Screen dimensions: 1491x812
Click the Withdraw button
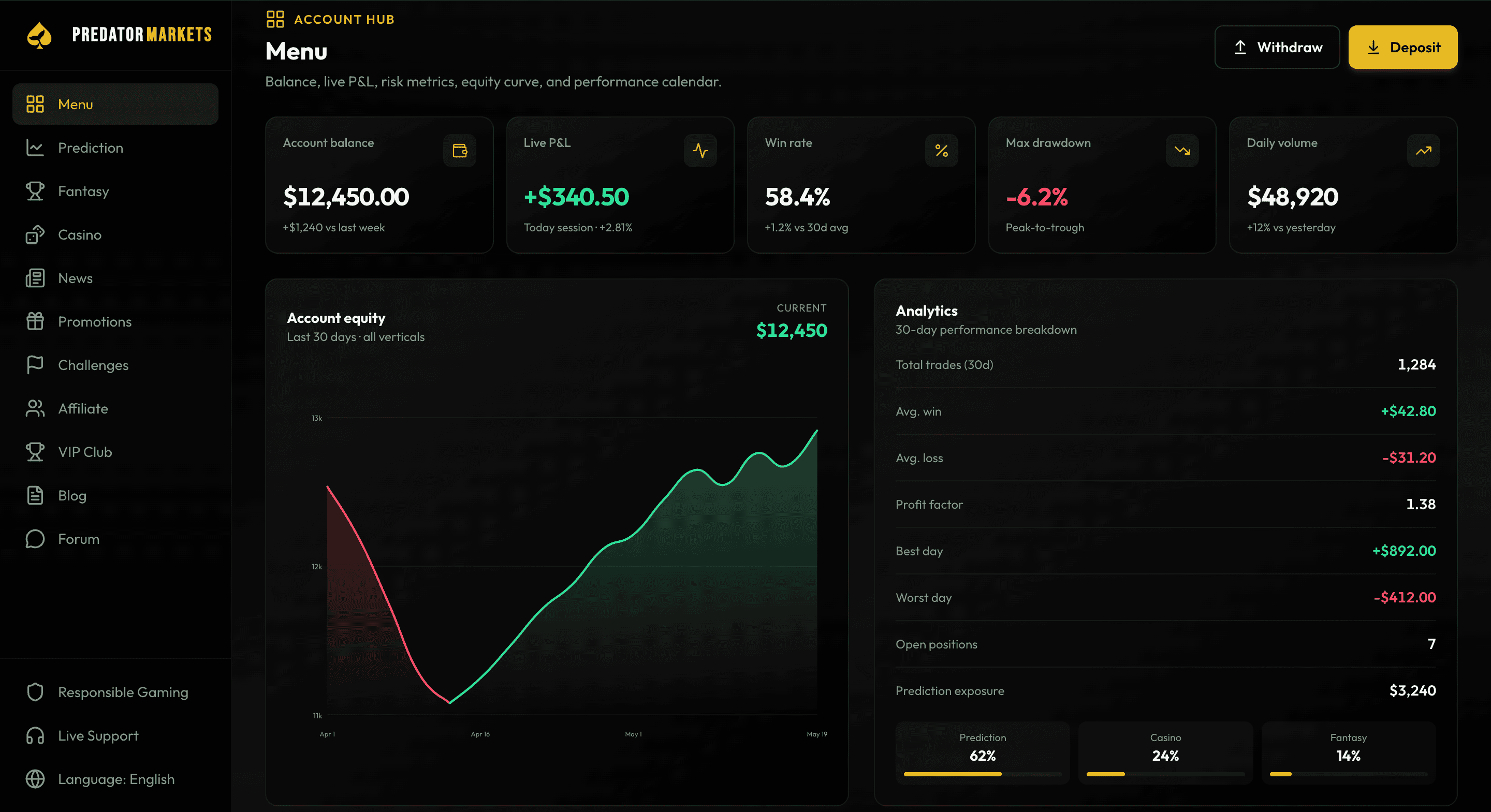click(x=1277, y=47)
